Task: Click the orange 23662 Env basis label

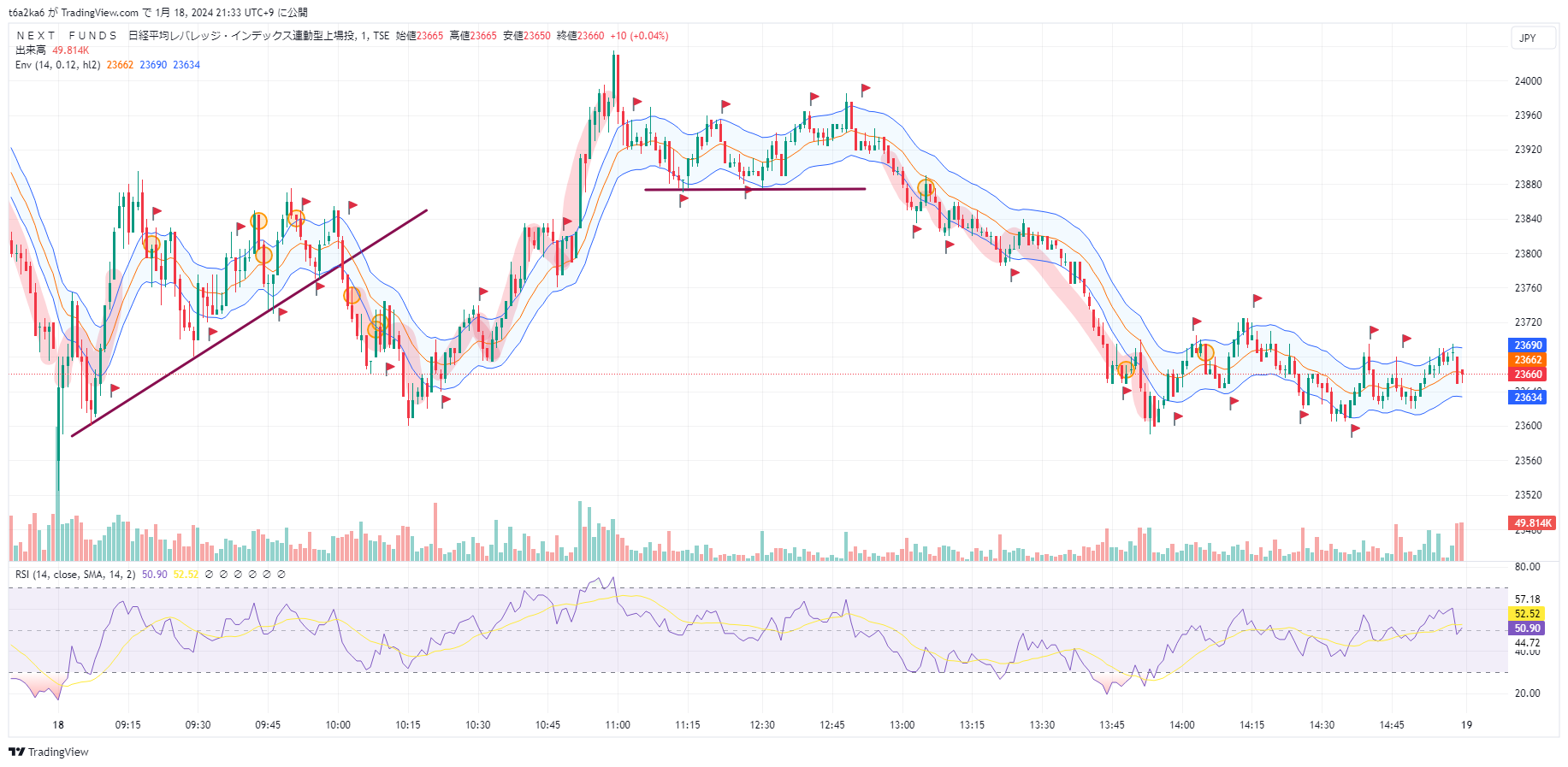Action: tap(1528, 360)
